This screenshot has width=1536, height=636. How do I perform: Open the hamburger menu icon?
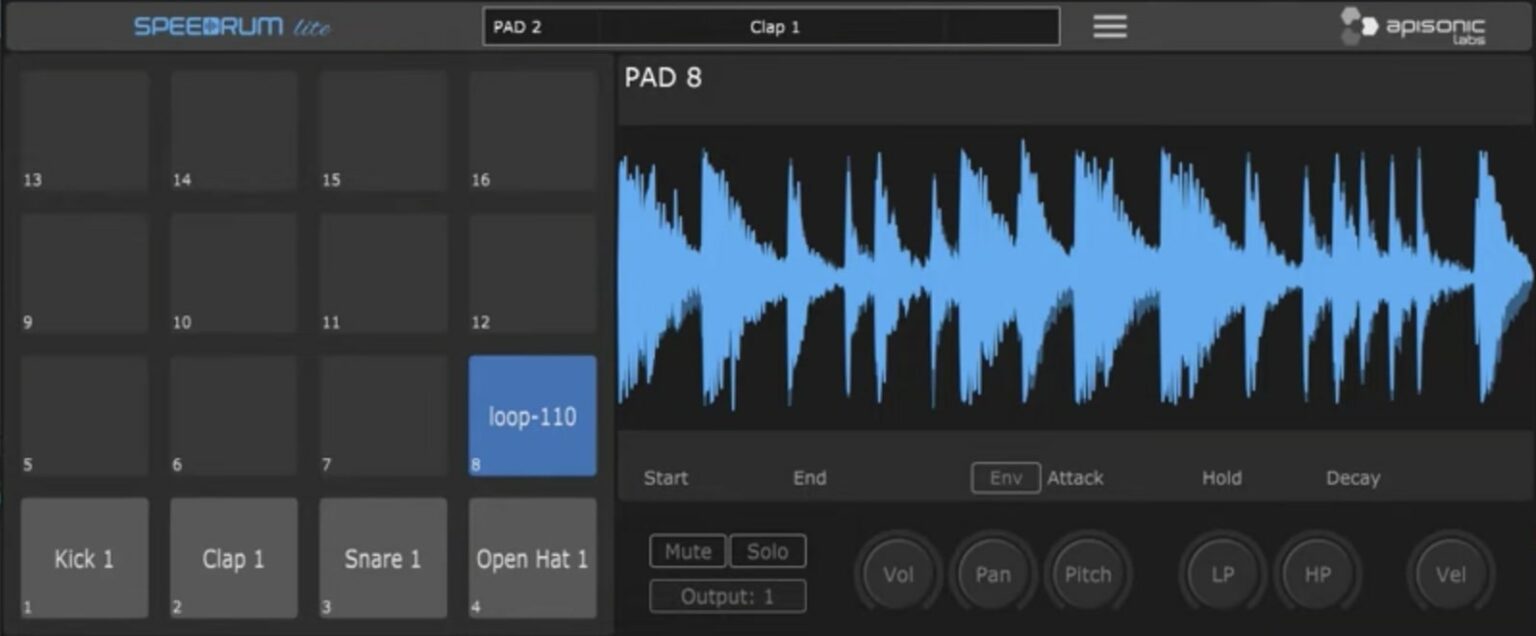[1109, 26]
